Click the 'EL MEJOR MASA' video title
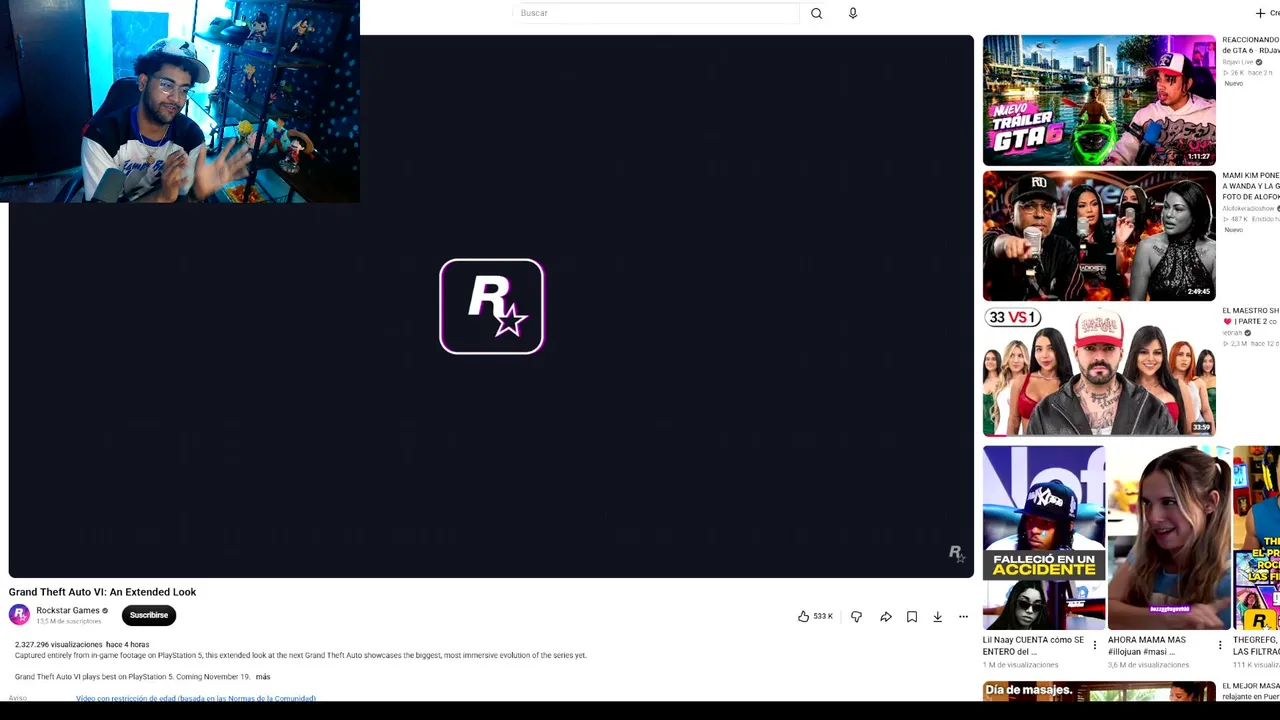Viewport: 1280px width, 720px height. click(1251, 691)
